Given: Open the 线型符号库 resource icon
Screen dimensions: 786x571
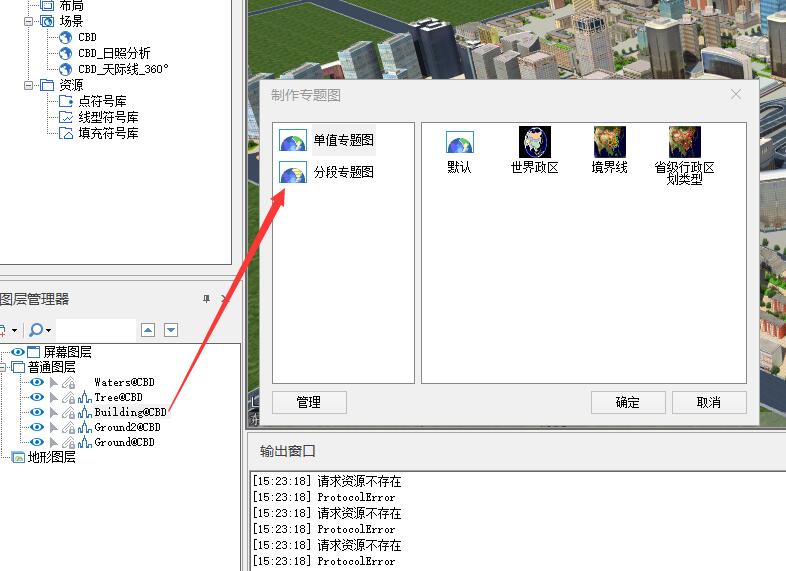Looking at the screenshot, I should (66, 117).
